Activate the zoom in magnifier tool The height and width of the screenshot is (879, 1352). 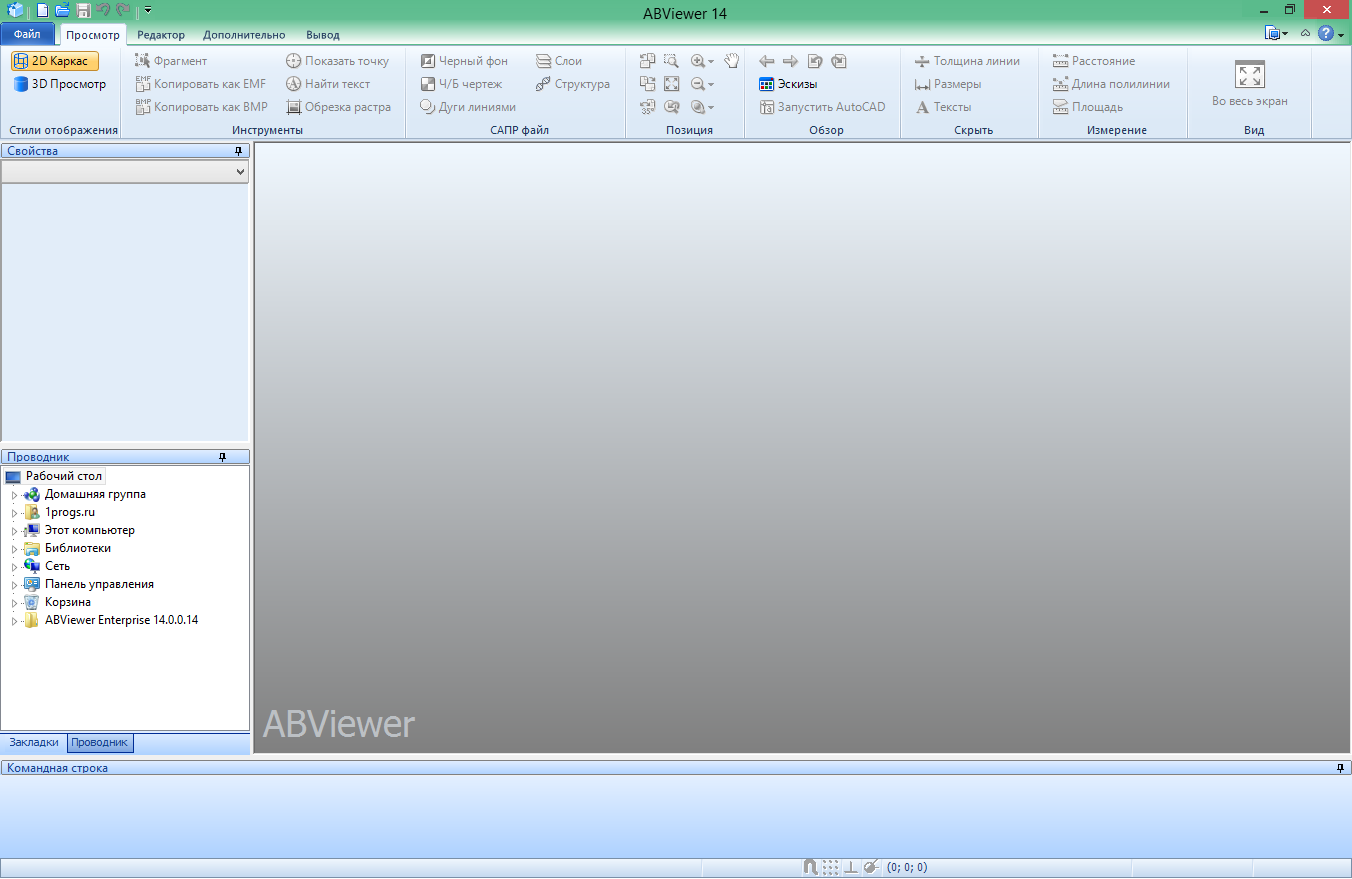697,61
